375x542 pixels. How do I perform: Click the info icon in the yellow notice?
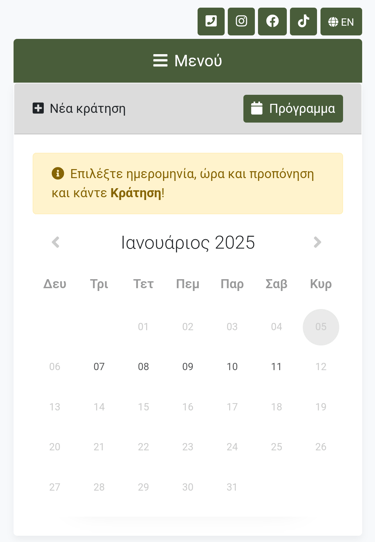pyautogui.click(x=58, y=173)
